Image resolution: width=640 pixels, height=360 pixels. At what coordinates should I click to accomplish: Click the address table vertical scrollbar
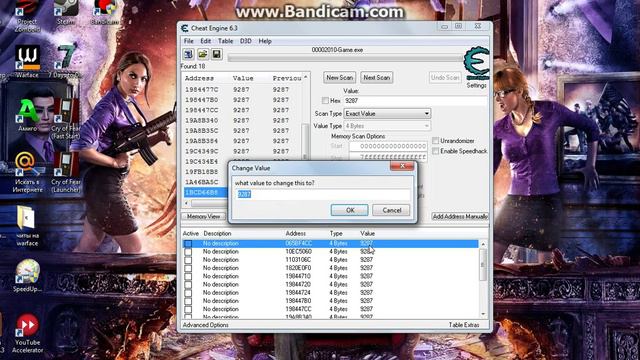pyautogui.click(x=483, y=279)
